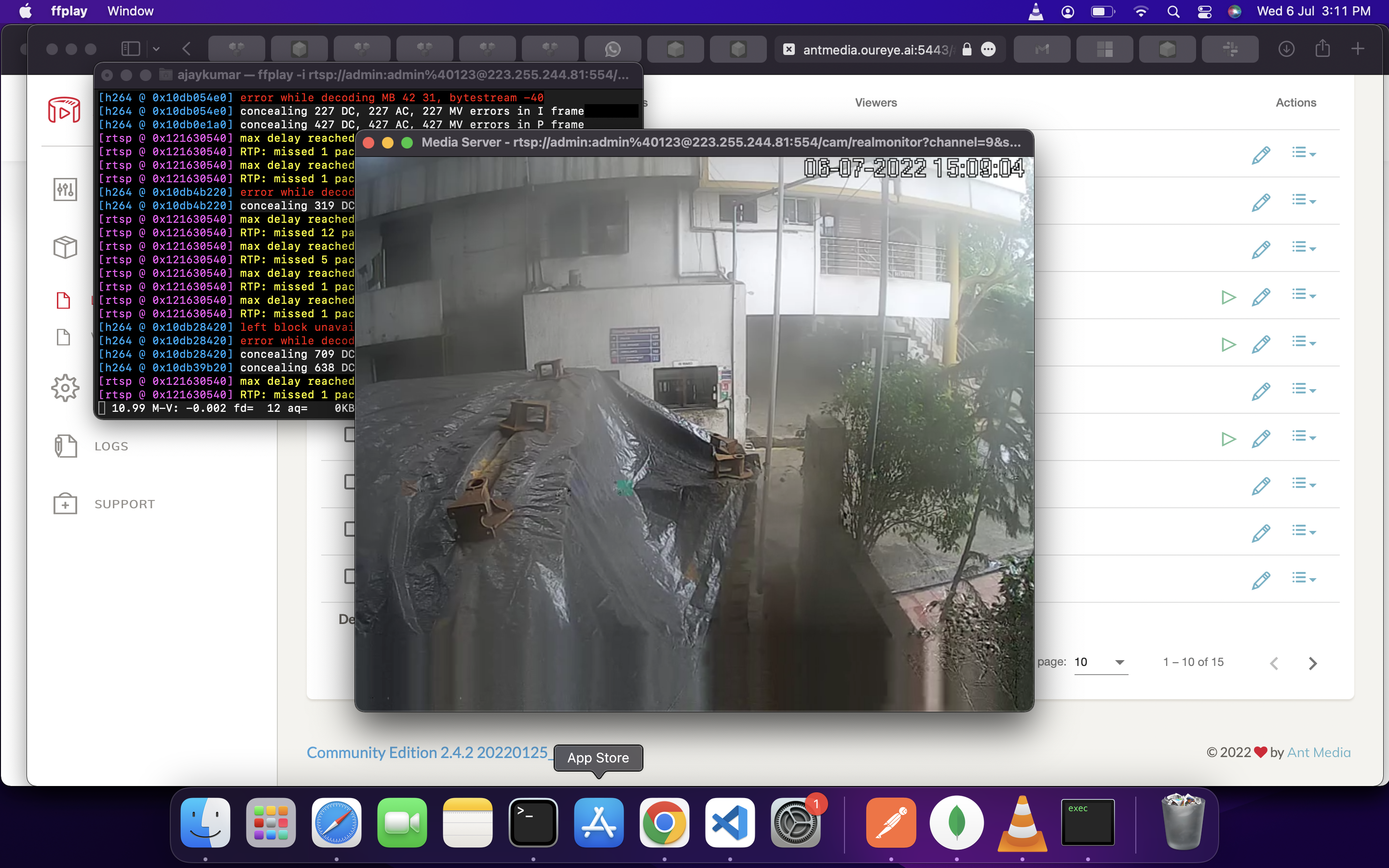Open the Window menu in menu bar
Image resolution: width=1389 pixels, height=868 pixels.
point(130,11)
